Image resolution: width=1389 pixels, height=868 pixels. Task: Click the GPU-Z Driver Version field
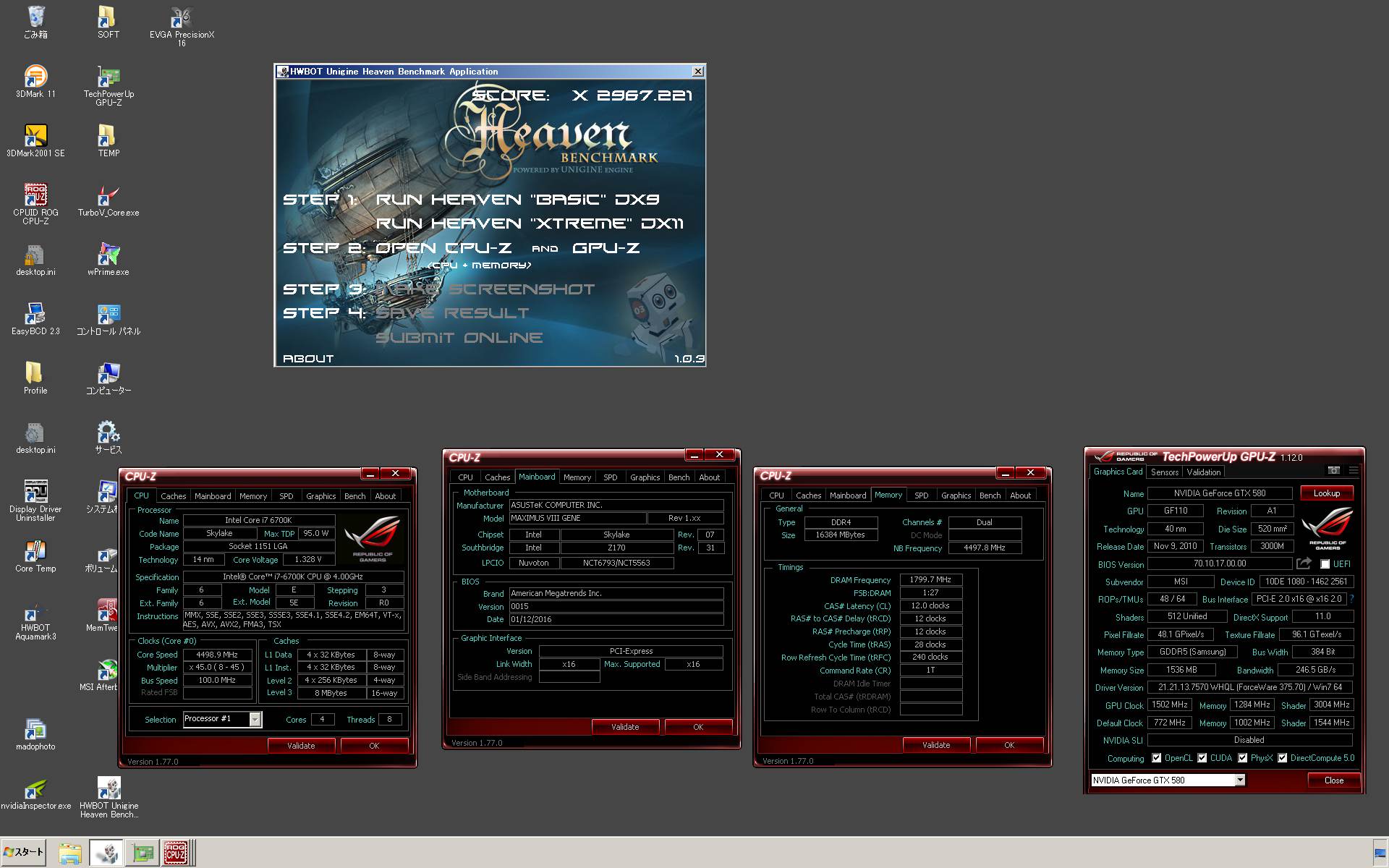point(1250,688)
